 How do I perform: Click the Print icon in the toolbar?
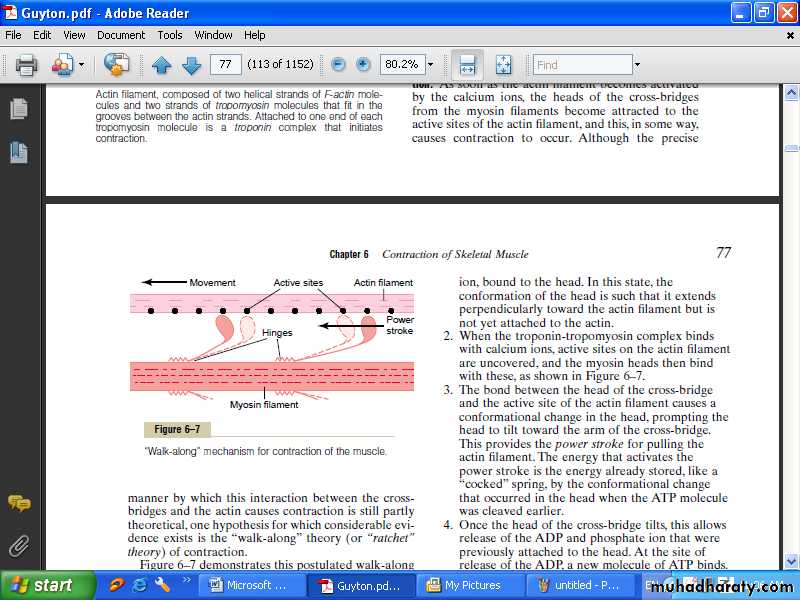pos(26,65)
